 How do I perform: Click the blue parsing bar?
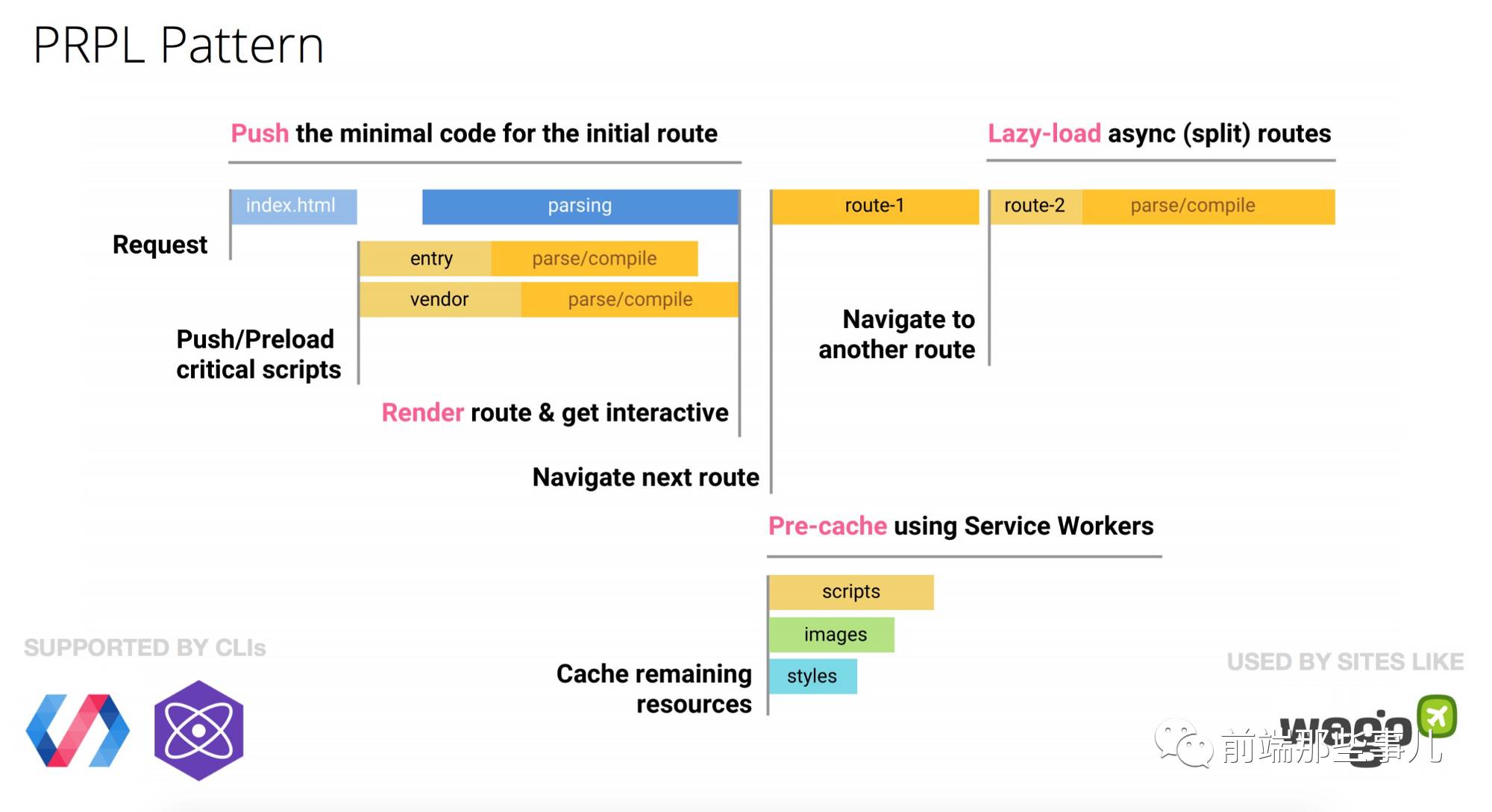click(580, 207)
